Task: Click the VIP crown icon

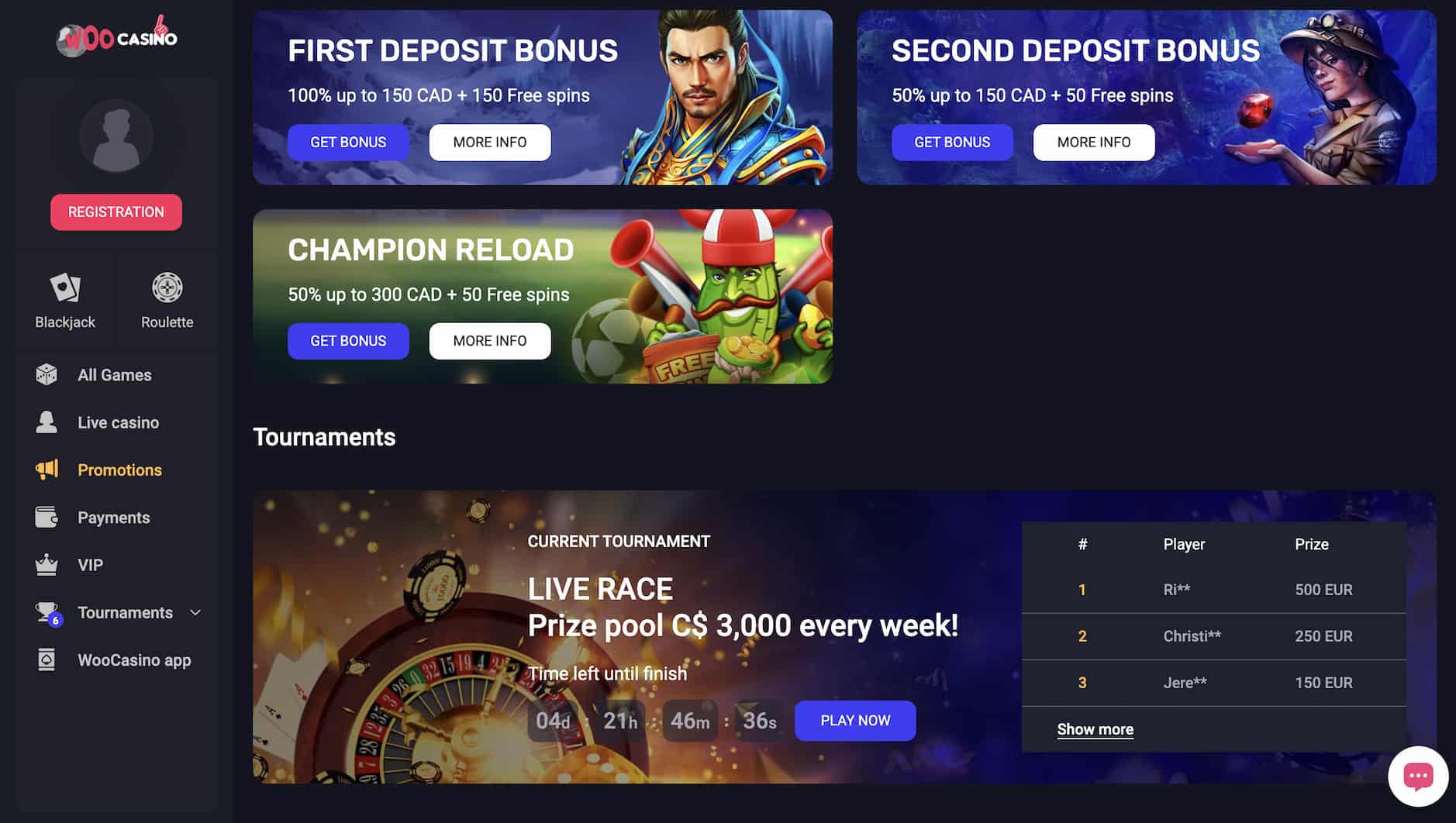Action: tap(47, 564)
